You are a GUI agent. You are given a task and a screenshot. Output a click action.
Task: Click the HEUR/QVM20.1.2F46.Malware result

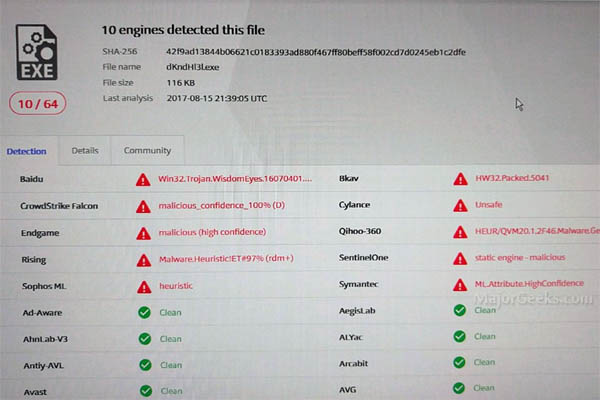537,231
